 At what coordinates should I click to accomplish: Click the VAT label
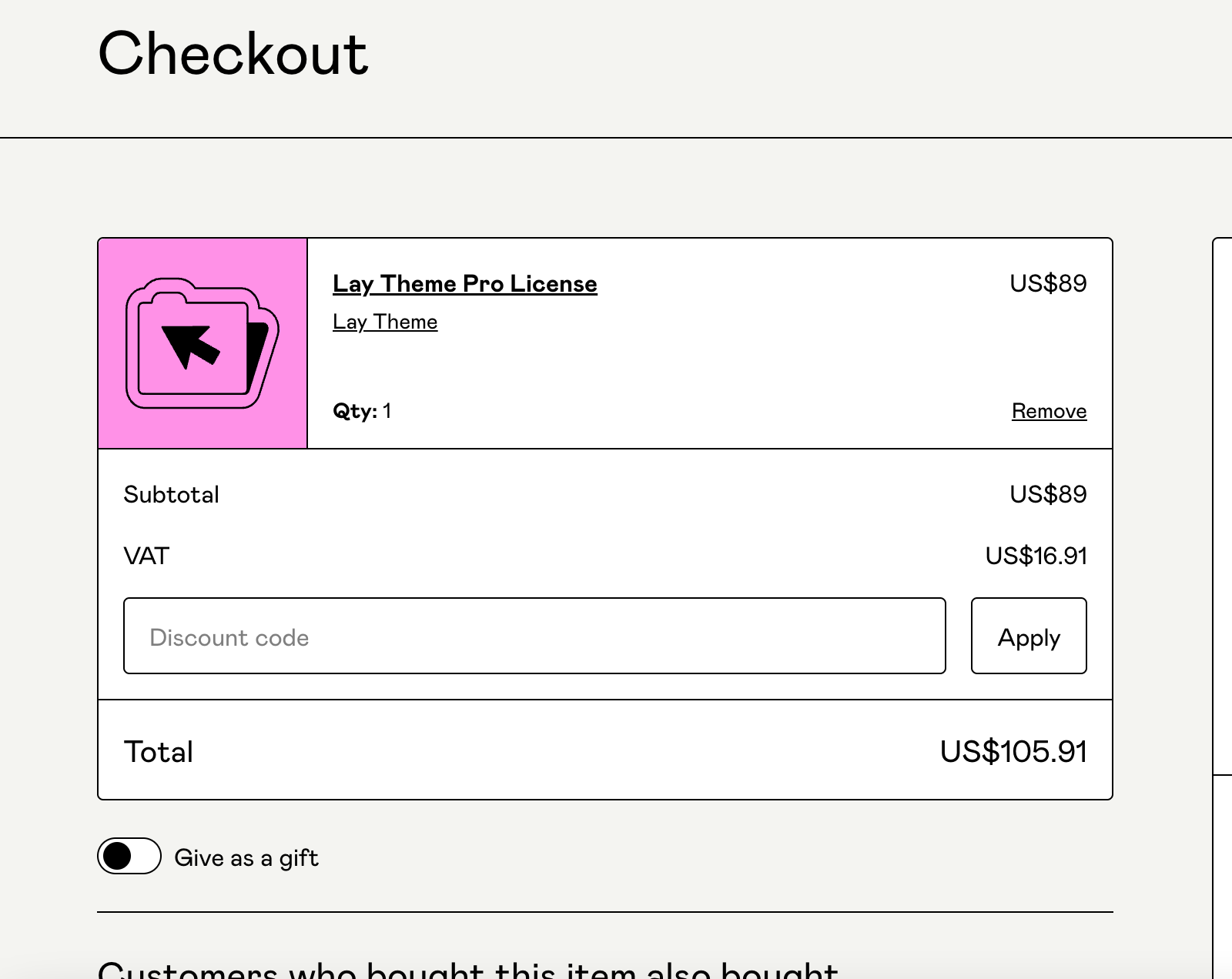coord(146,556)
